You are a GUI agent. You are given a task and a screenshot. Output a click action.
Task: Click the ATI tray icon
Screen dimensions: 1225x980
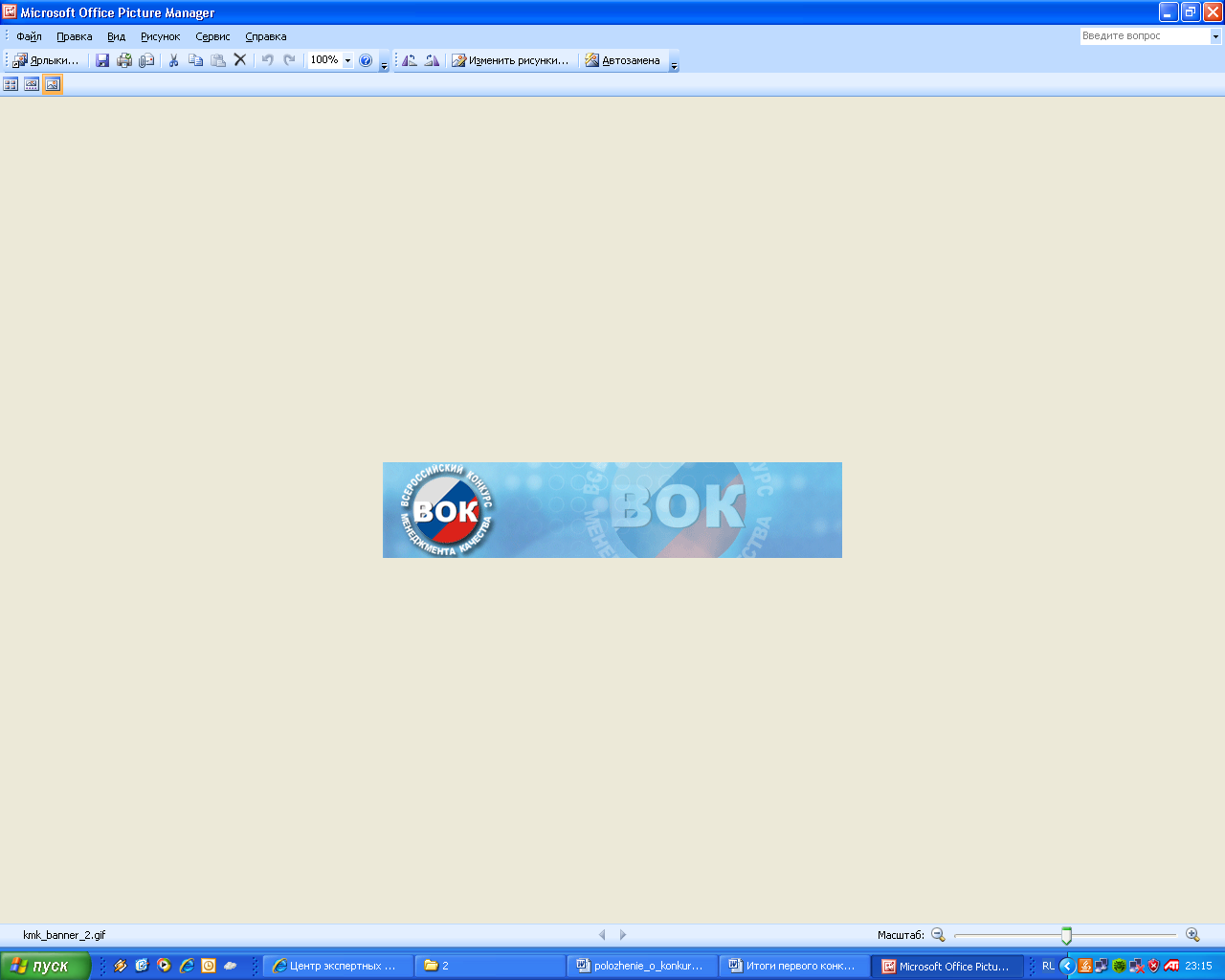(x=1171, y=966)
